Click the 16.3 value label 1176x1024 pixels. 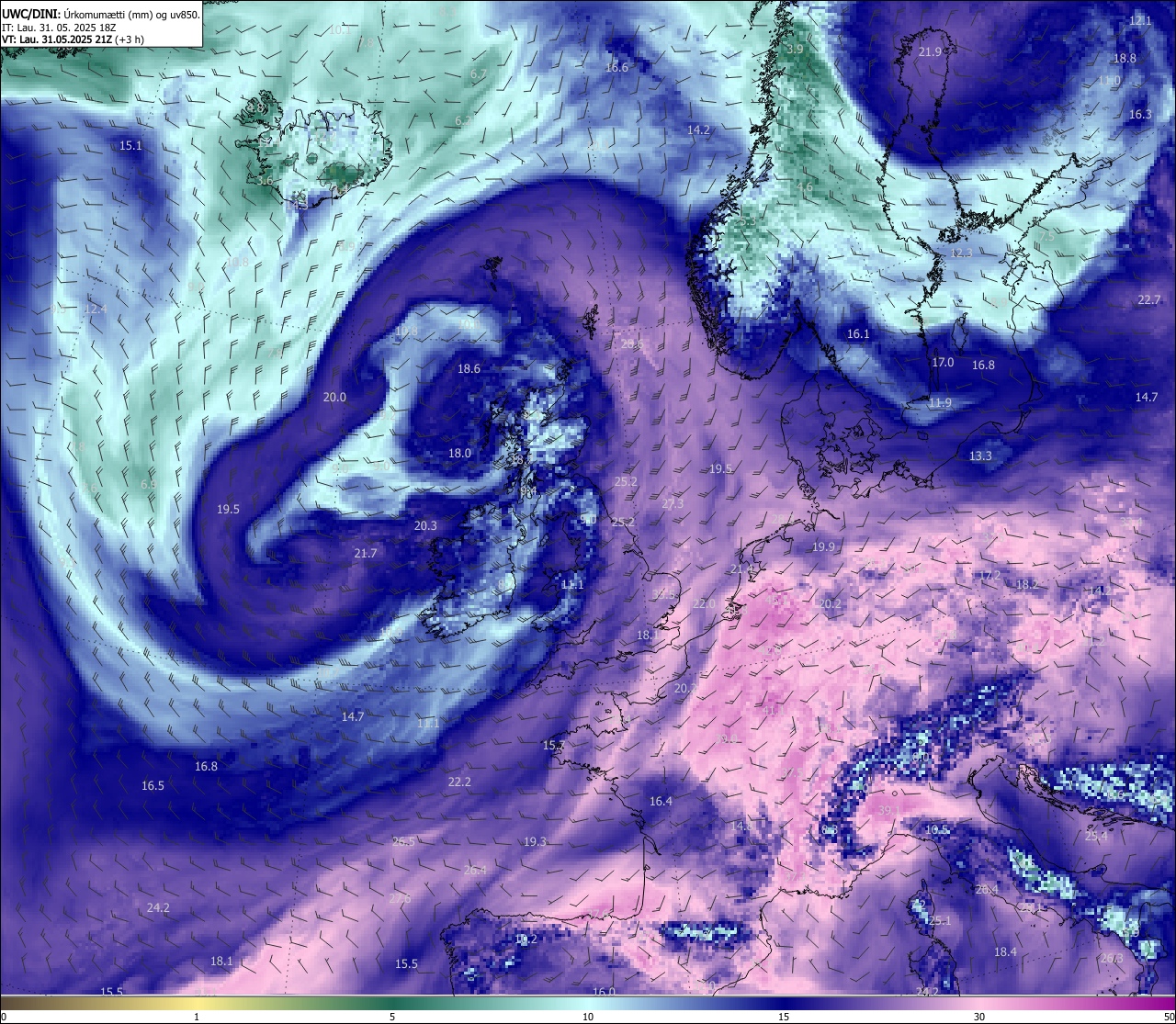1139,115
